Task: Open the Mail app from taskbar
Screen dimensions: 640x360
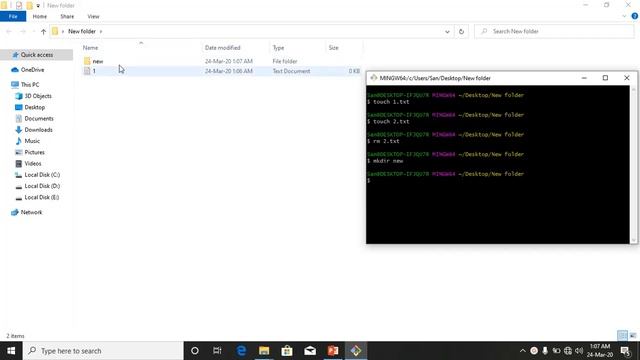Action: pos(310,351)
